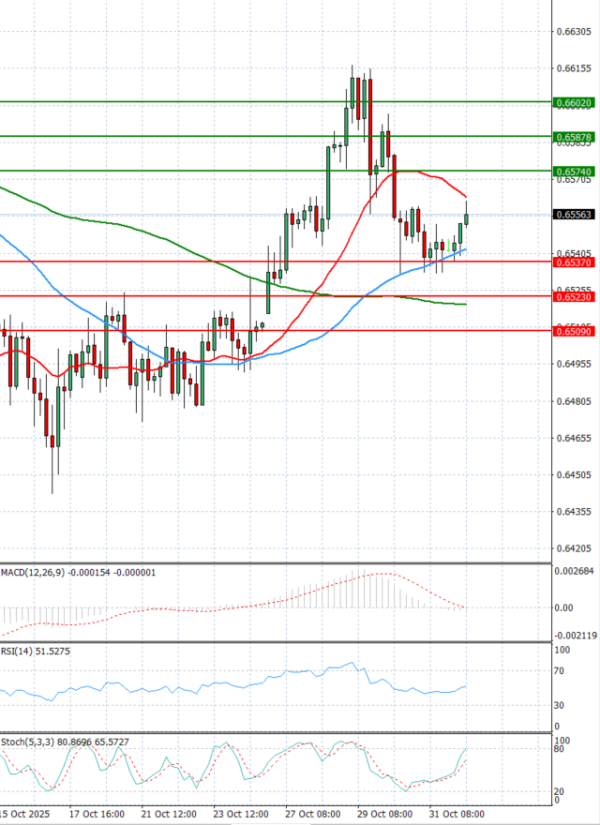The width and height of the screenshot is (600, 825).
Task: Select the current price label 0.65563
Action: click(x=574, y=214)
